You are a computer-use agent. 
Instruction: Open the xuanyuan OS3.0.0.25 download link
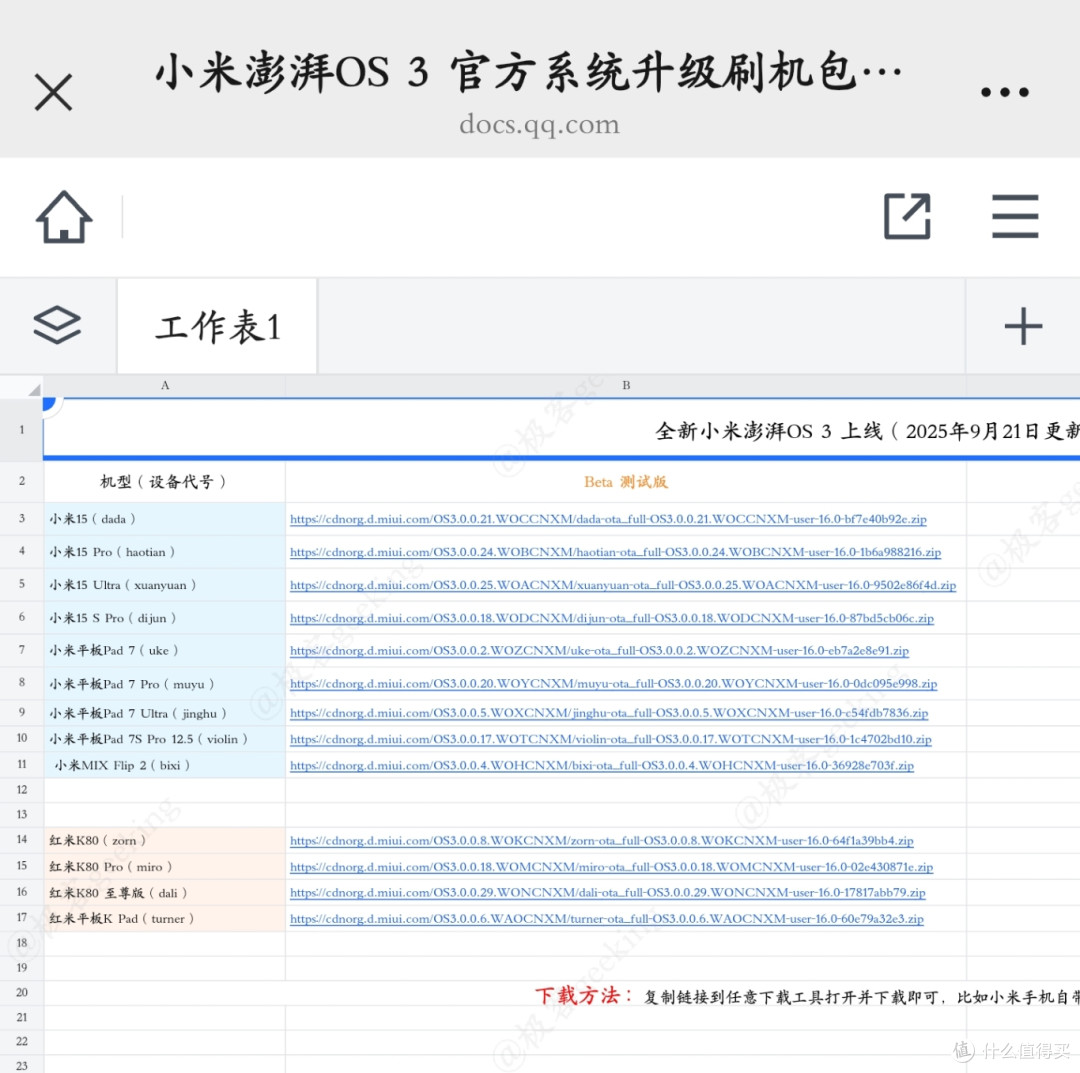pyautogui.click(x=623, y=585)
